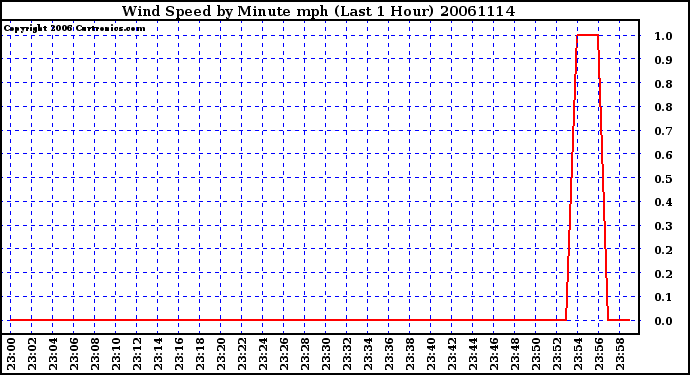Screen dimensions: 690x375
Task: Click the 23:42 time label
Action: click(x=452, y=354)
